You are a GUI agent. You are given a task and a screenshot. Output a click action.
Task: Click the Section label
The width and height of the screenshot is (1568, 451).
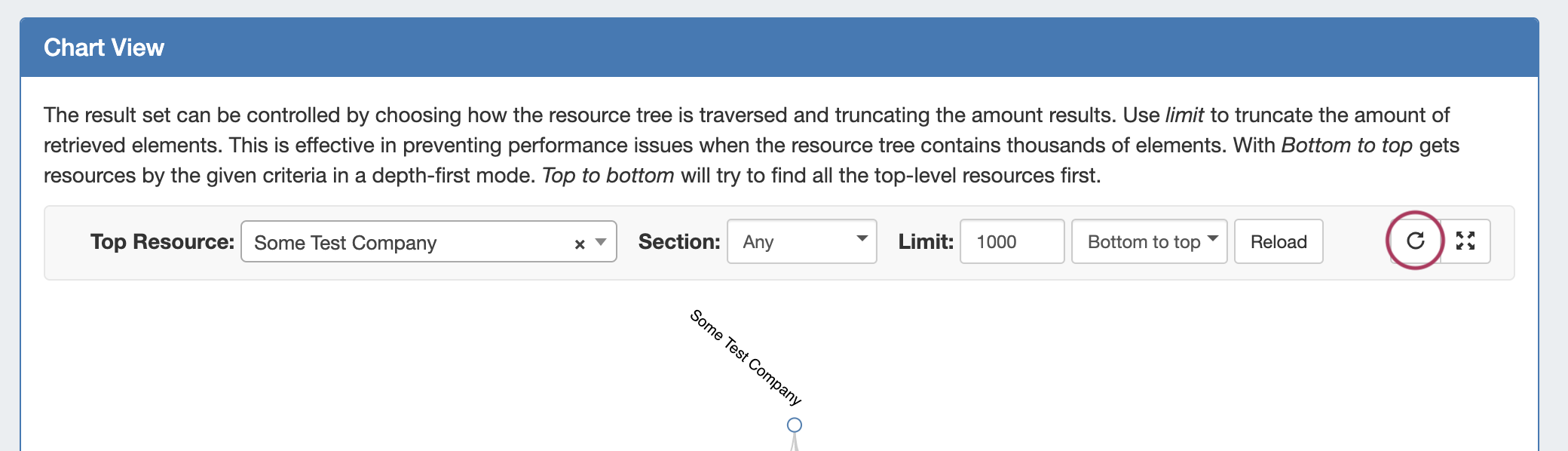coord(678,242)
